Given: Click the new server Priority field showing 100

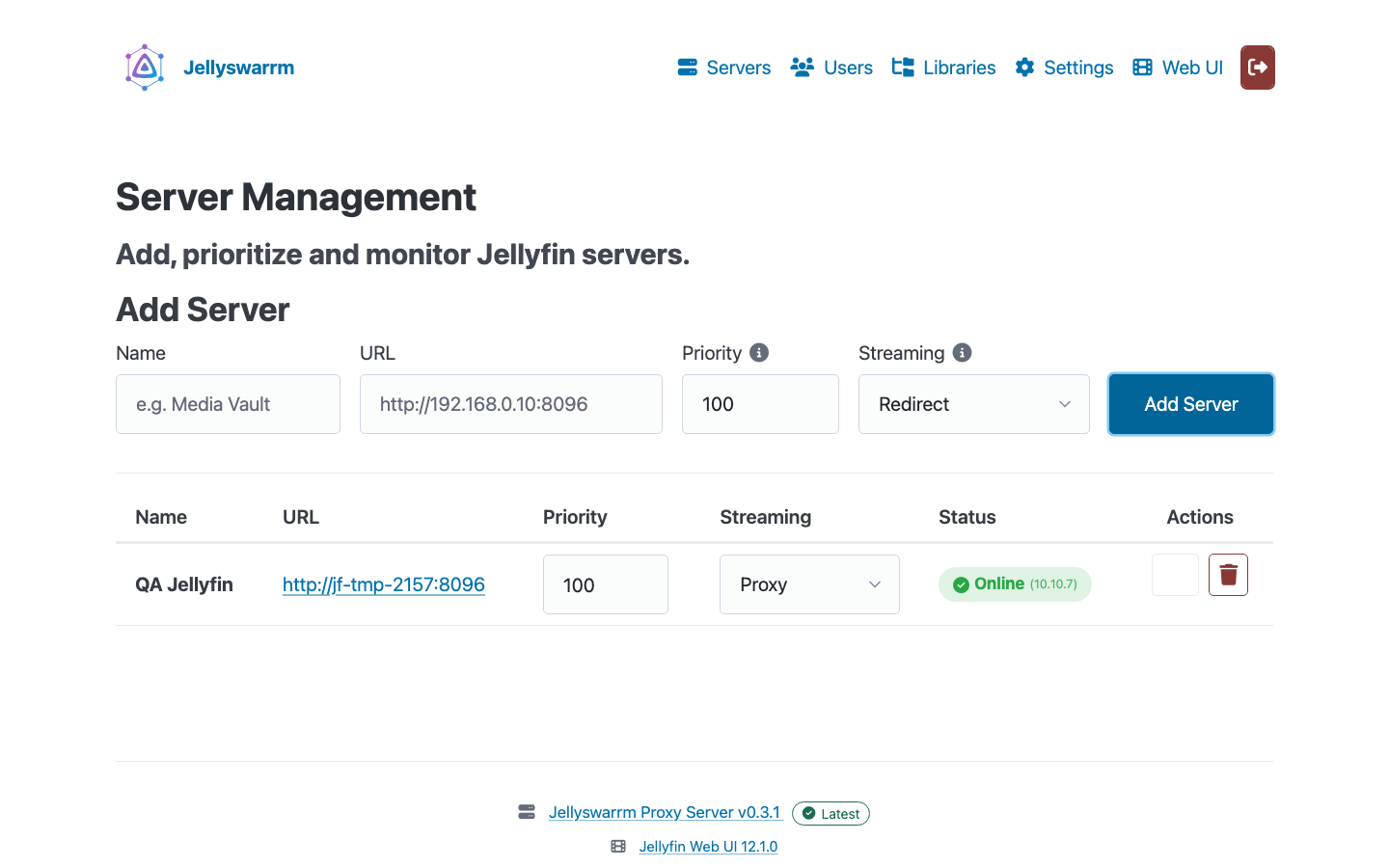Looking at the screenshot, I should 760,404.
